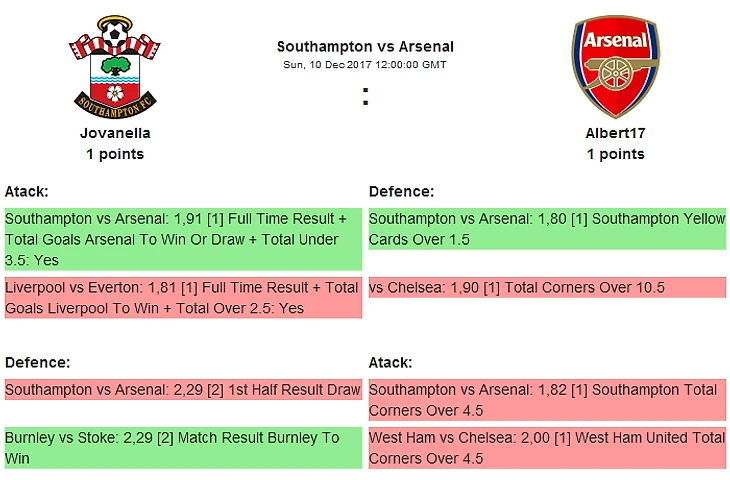Open the Southampton vs Arsenal match title
The width and height of the screenshot is (730, 480).
365,46
